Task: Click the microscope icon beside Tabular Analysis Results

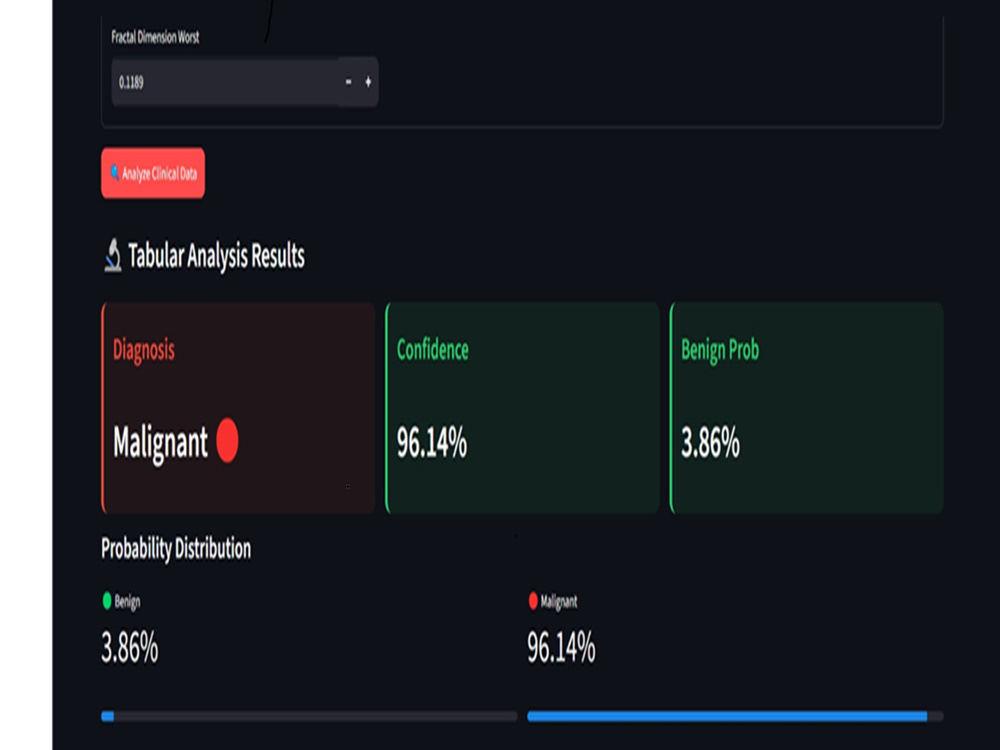Action: (x=113, y=256)
